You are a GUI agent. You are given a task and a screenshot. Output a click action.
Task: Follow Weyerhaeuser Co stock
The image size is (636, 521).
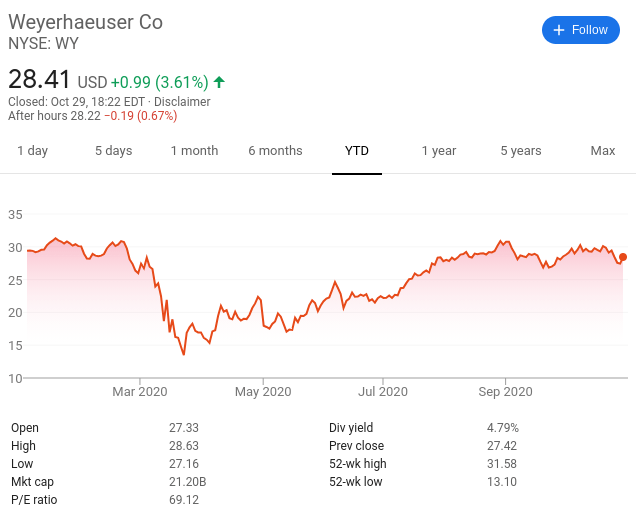[580, 30]
